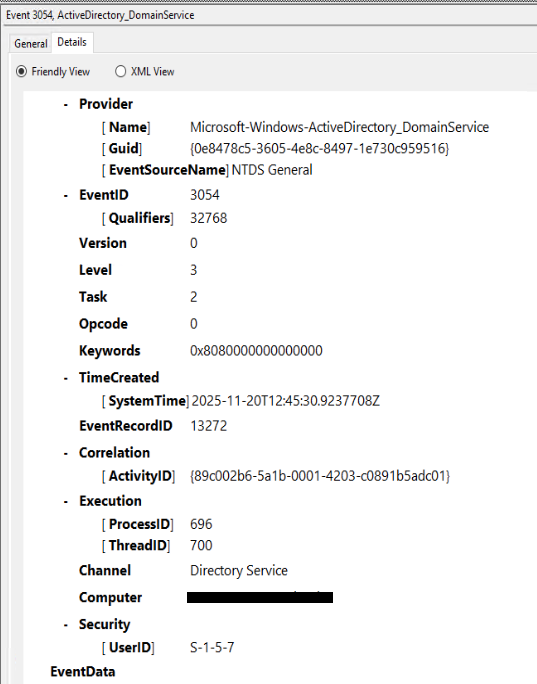Click the Version label
This screenshot has height=684, width=537.
(x=103, y=243)
